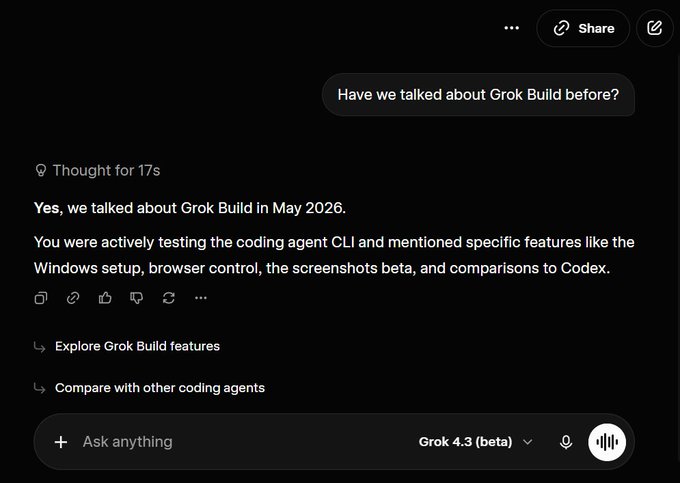The image size is (680, 483).
Task: Click the Share button
Action: click(583, 28)
